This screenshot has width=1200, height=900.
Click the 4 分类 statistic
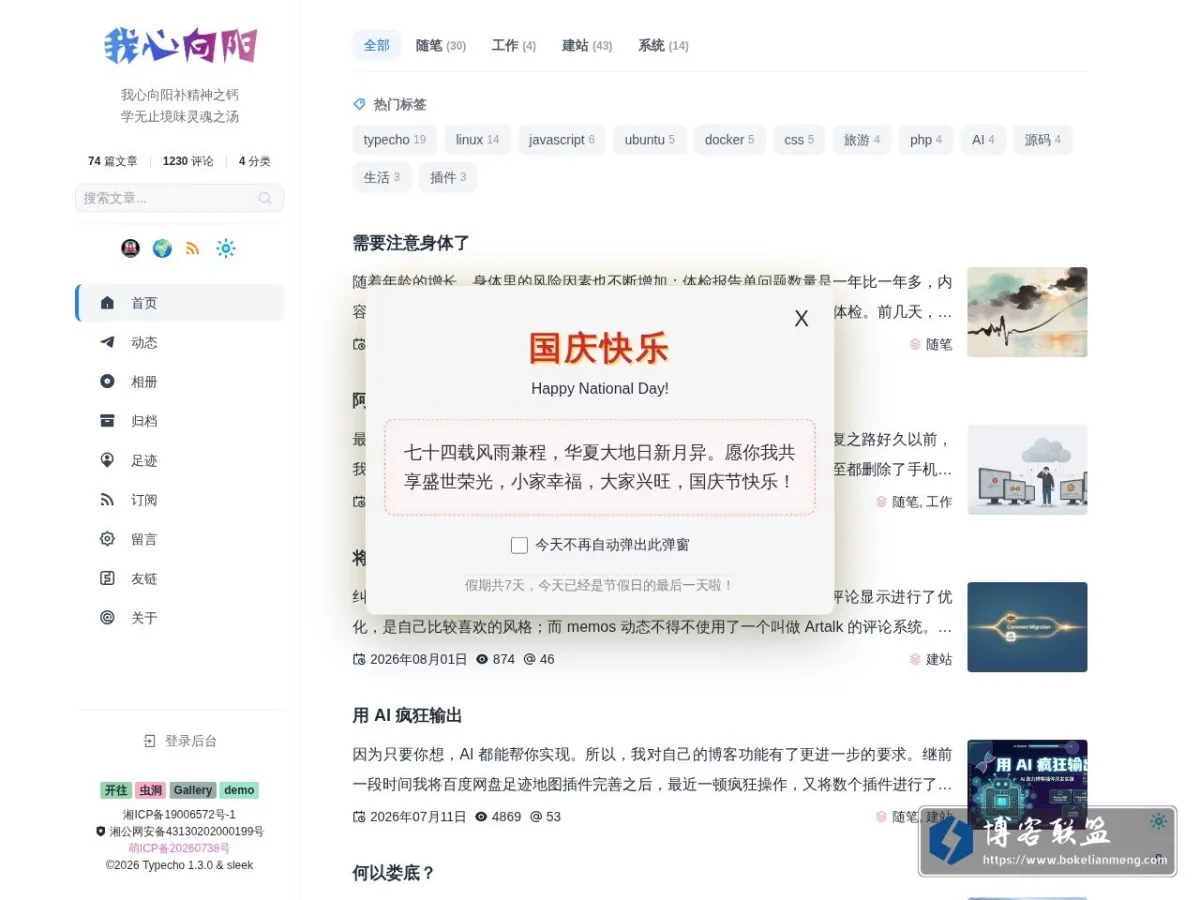[255, 161]
